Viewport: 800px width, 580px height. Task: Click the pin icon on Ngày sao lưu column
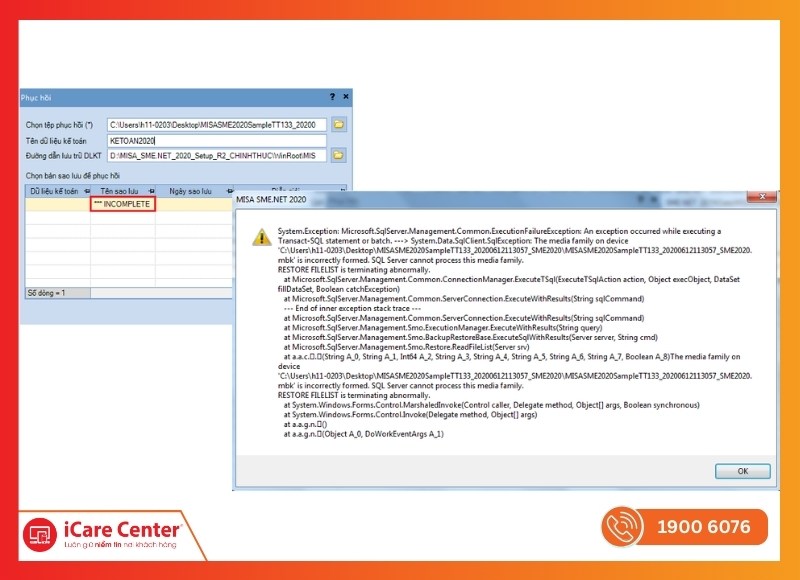coord(229,191)
